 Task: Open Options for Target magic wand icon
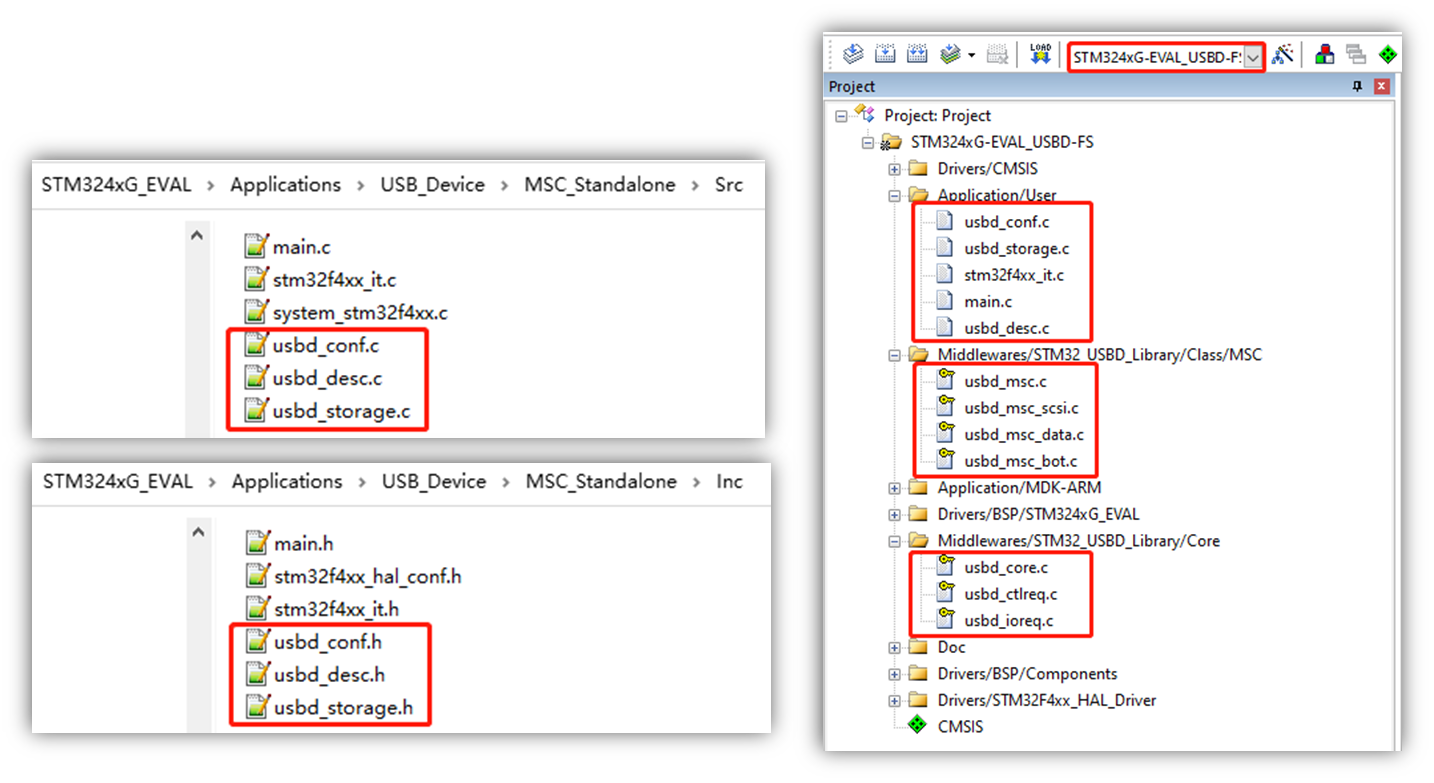1283,55
